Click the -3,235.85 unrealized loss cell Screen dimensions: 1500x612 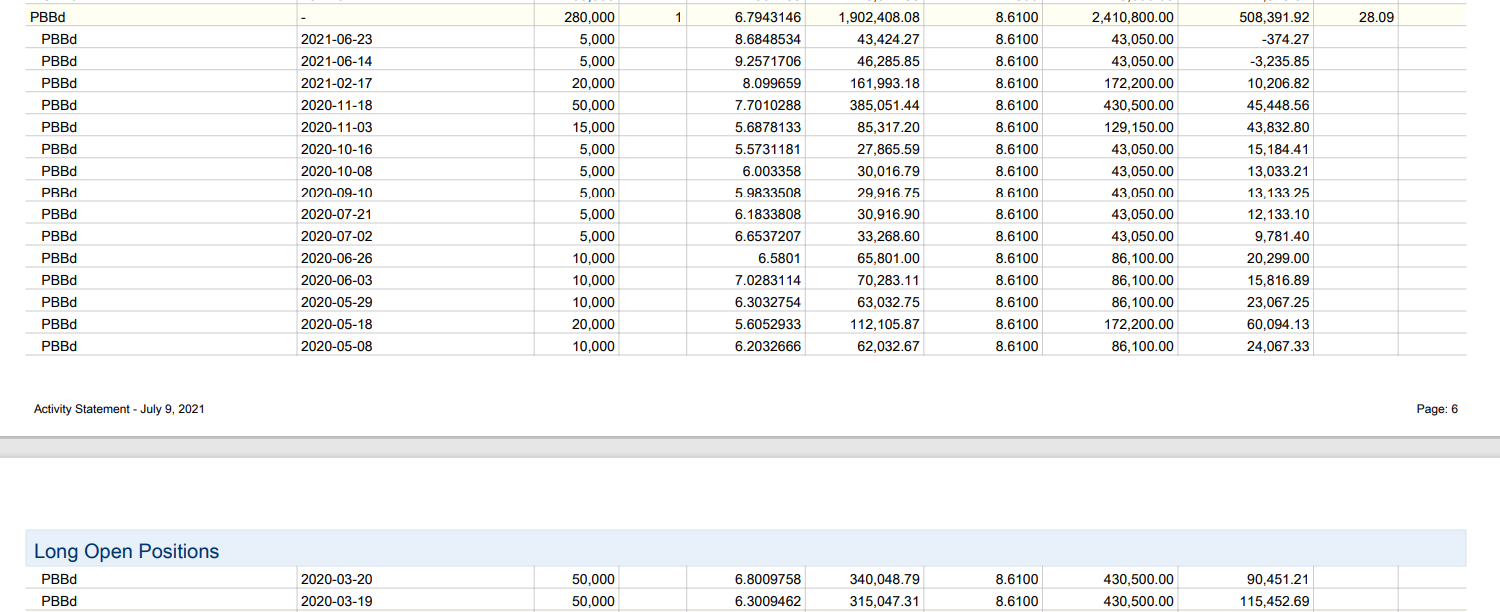(x=1282, y=61)
